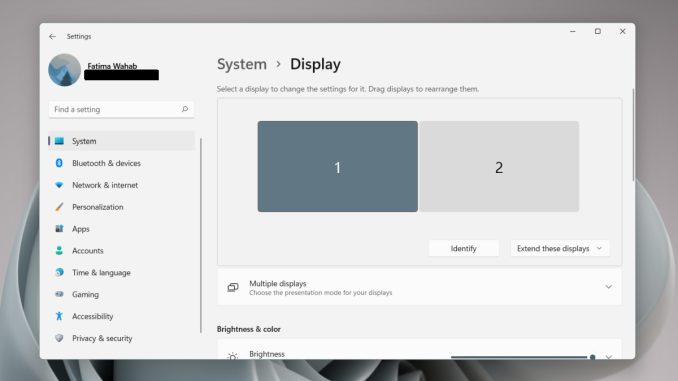Go to Network & internet settings
The image size is (678, 381).
point(122,185)
